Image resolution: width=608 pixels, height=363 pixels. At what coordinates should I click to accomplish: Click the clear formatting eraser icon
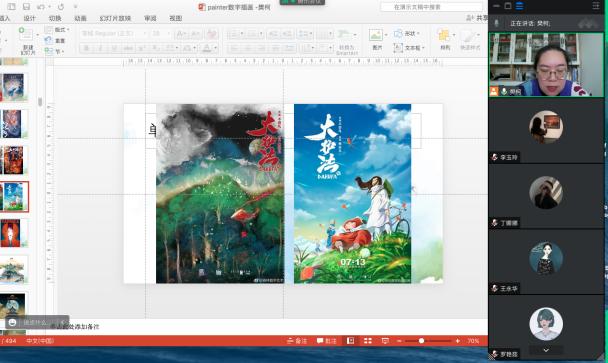click(x=212, y=34)
